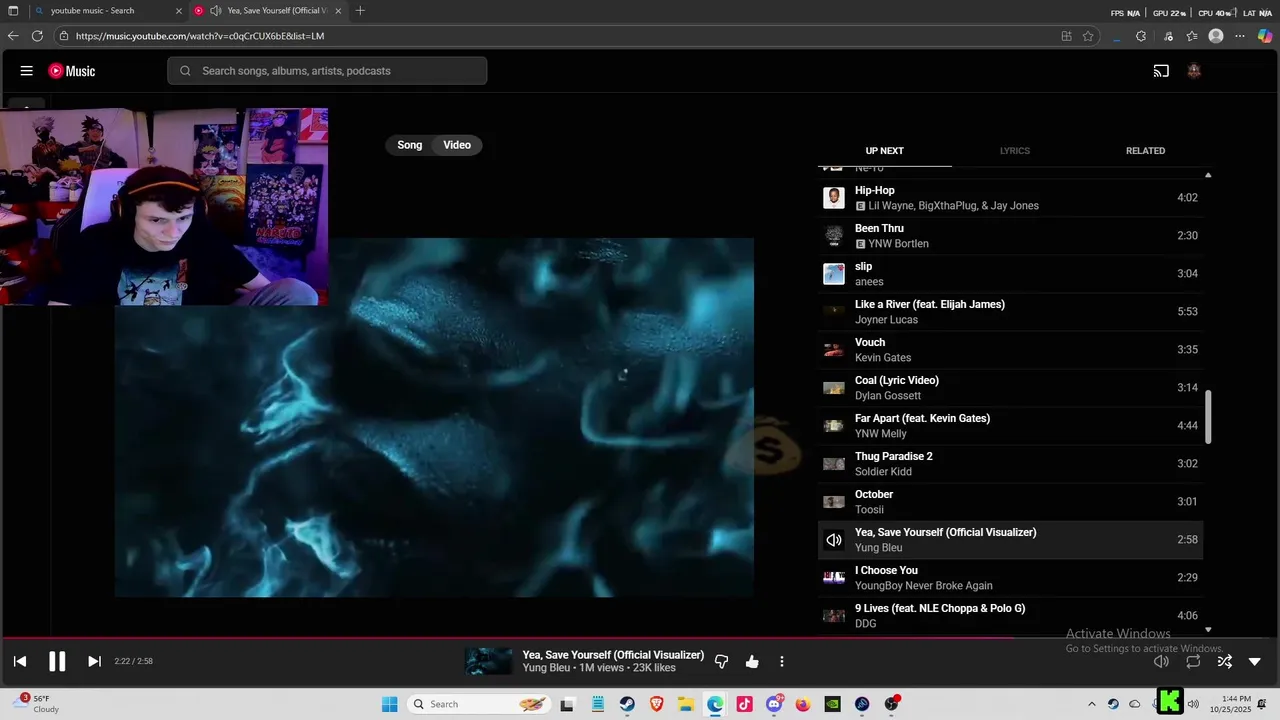Open the Copilot icon in browser toolbar
Viewport: 1280px width, 720px height.
click(x=1265, y=36)
